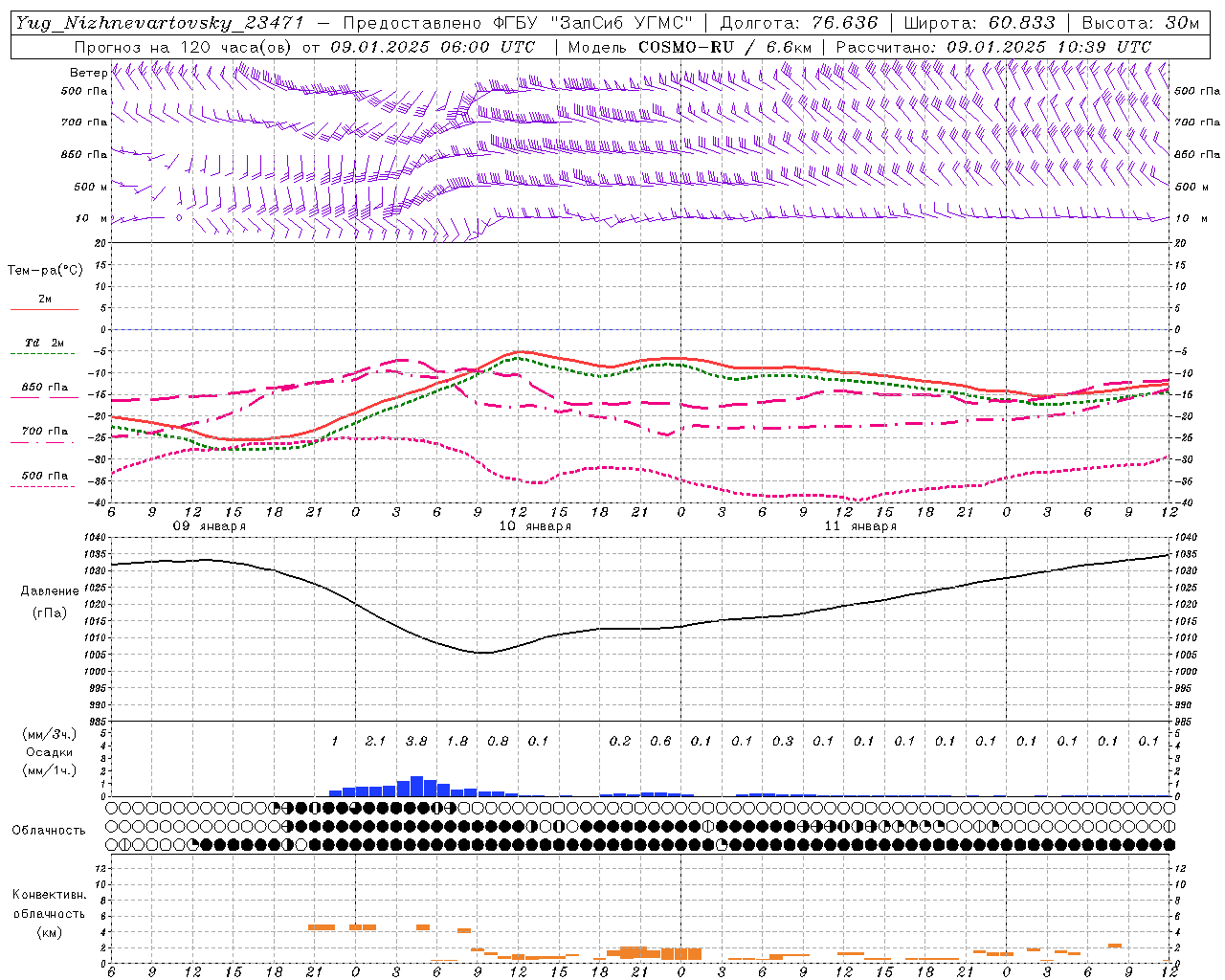The image size is (1225, 980).
Task: Click the tallest blue precipitation bar
Action: click(416, 786)
